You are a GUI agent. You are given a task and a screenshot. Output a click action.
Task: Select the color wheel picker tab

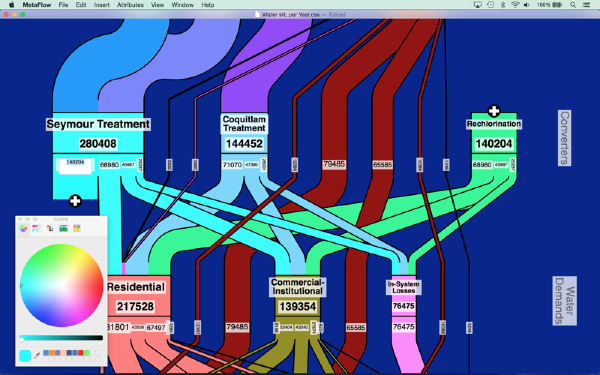(23, 228)
